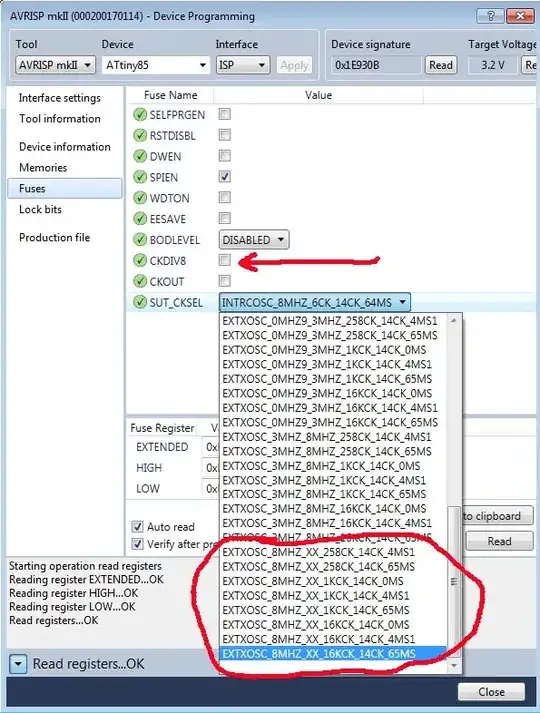Viewport: 540px width, 713px height.
Task: Choose EXTXOSC_8MHZ_XX_1KCK_14CK_4MS1 option
Action: click(333, 595)
